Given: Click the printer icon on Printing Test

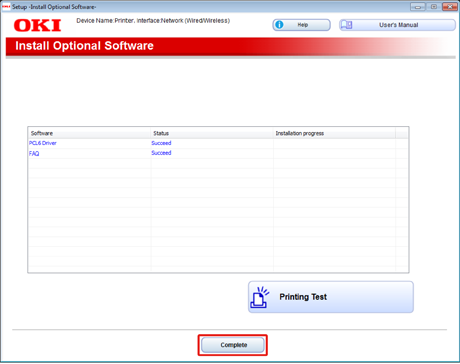Looking at the screenshot, I should click(x=260, y=297).
